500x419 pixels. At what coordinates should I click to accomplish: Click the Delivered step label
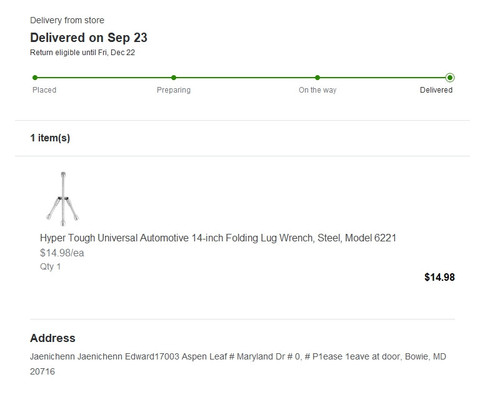tap(436, 90)
